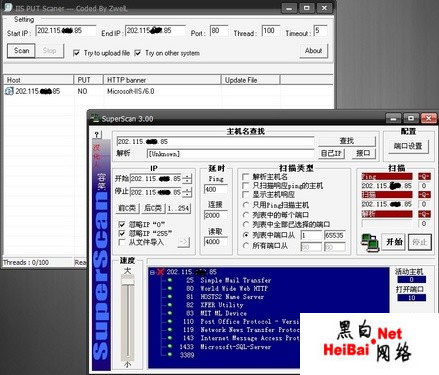Screen dimensions: 439x375
Task: Start scanning with 开始 button
Action: click(394, 242)
